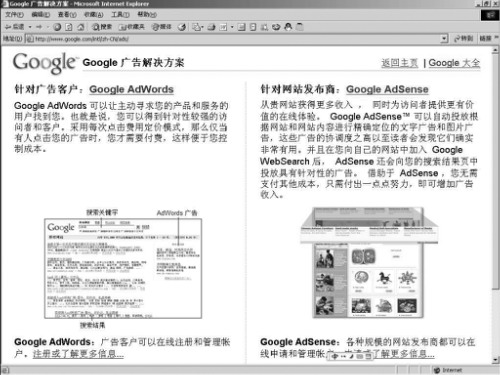Expand the Back button history dropdown arrow
Image resolution: width=500 pixels, height=375 pixels.
click(30, 27)
